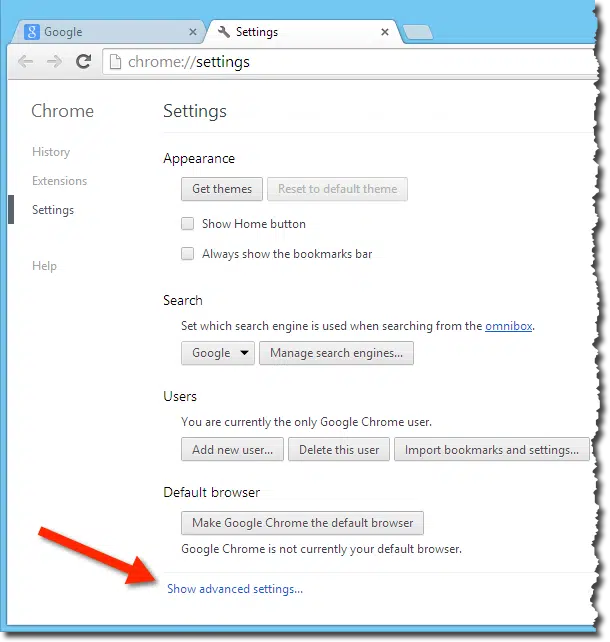Click Add new user button

click(233, 450)
